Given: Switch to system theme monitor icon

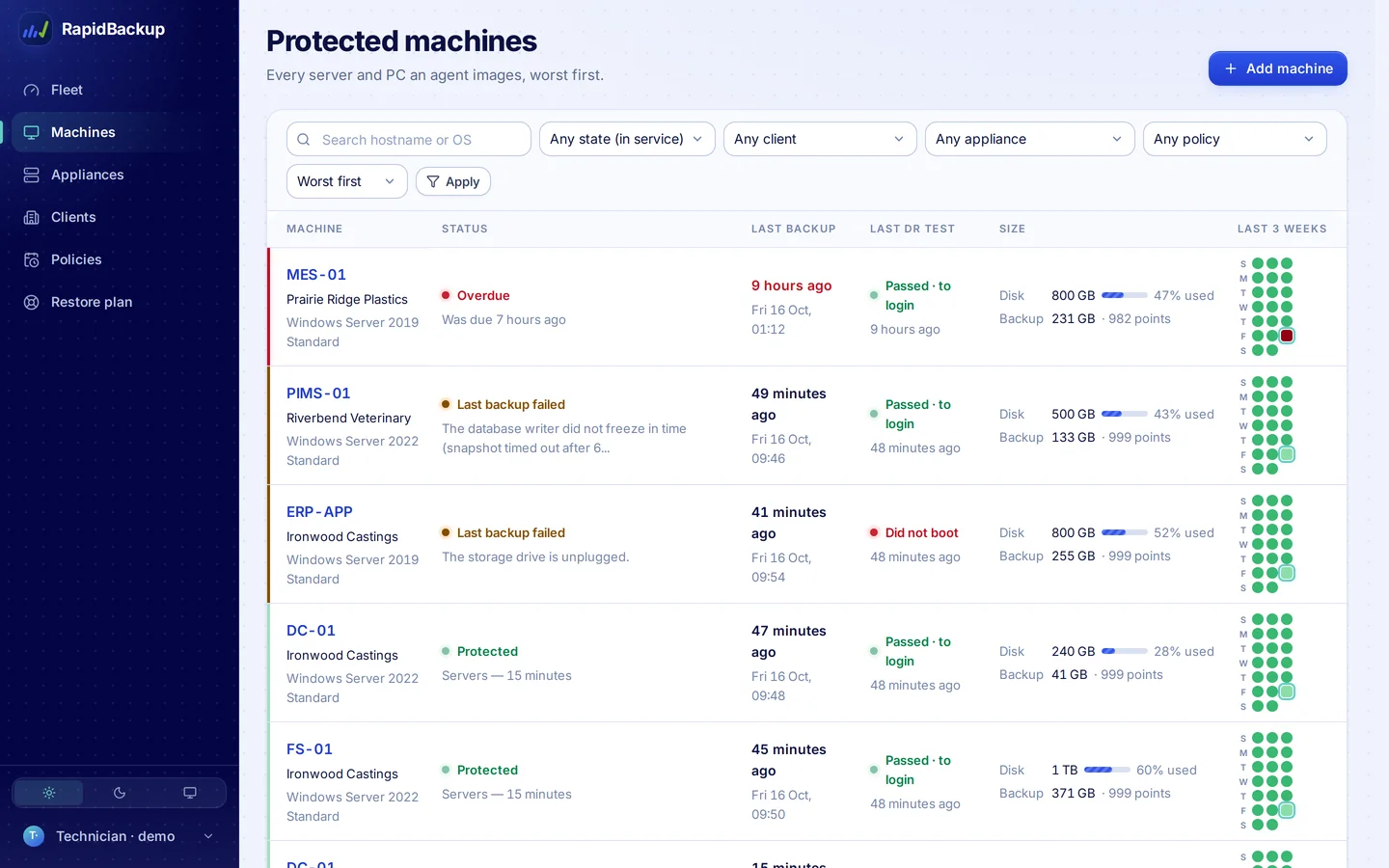Looking at the screenshot, I should 190,793.
